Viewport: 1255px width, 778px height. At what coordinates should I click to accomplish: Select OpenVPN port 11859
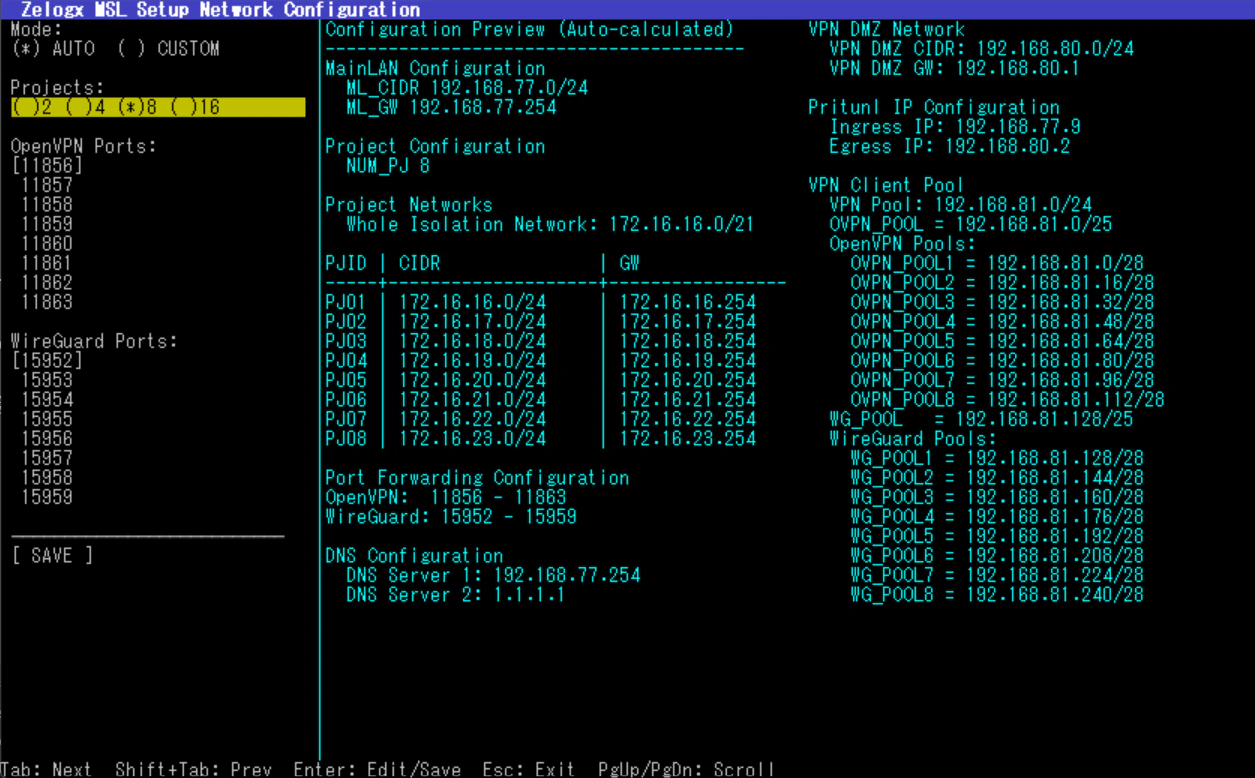47,224
